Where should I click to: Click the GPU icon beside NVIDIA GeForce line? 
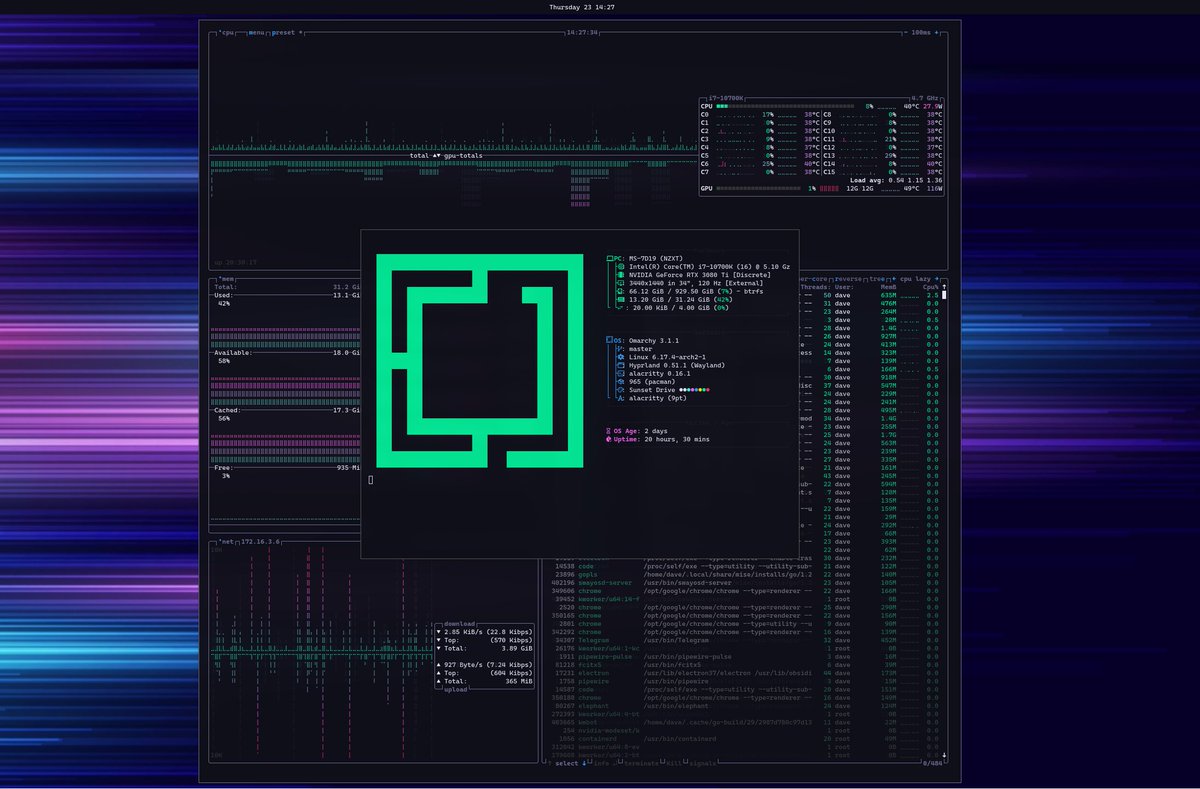[620, 275]
